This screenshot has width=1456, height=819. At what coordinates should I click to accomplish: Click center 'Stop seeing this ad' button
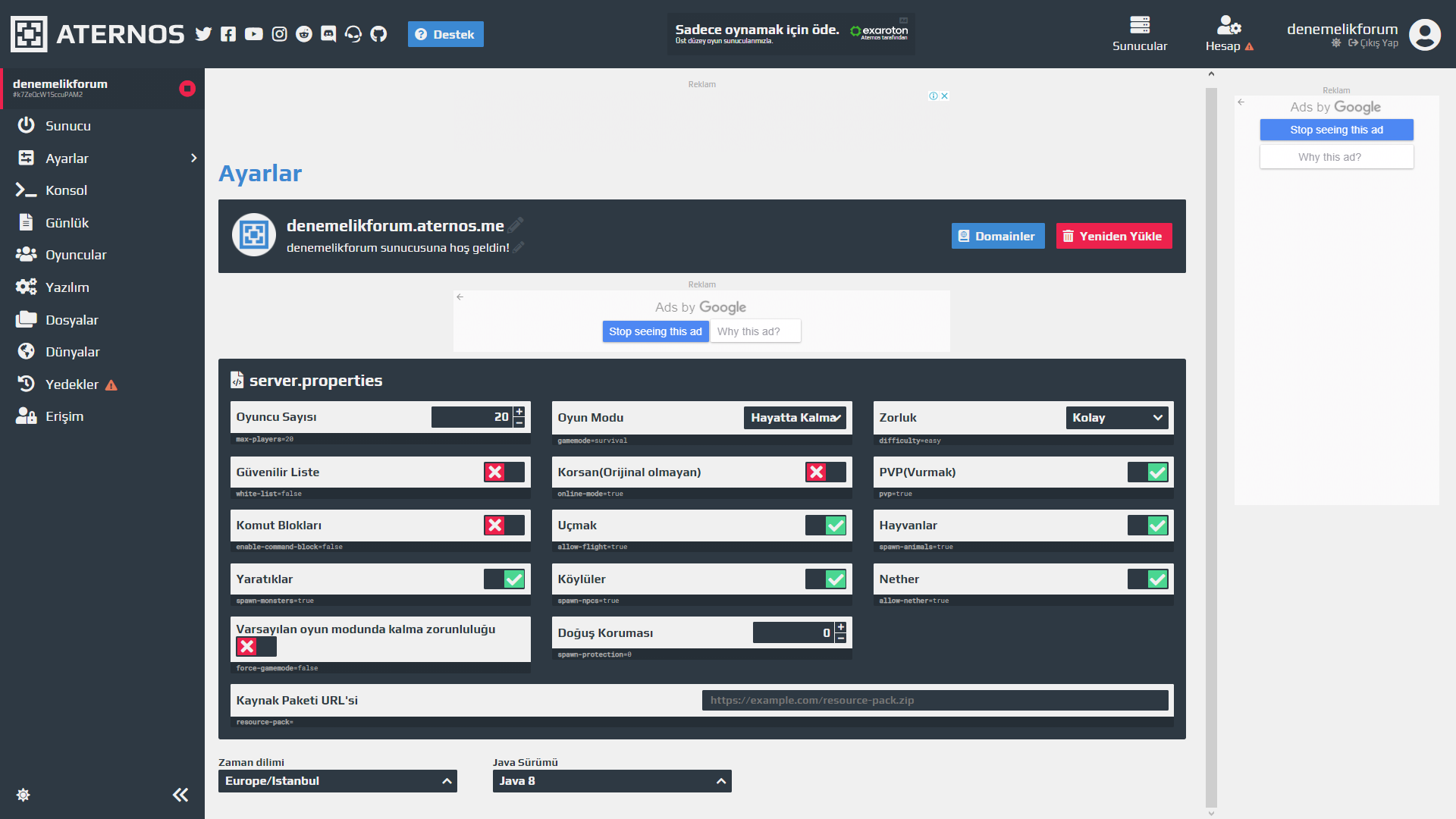(x=655, y=331)
